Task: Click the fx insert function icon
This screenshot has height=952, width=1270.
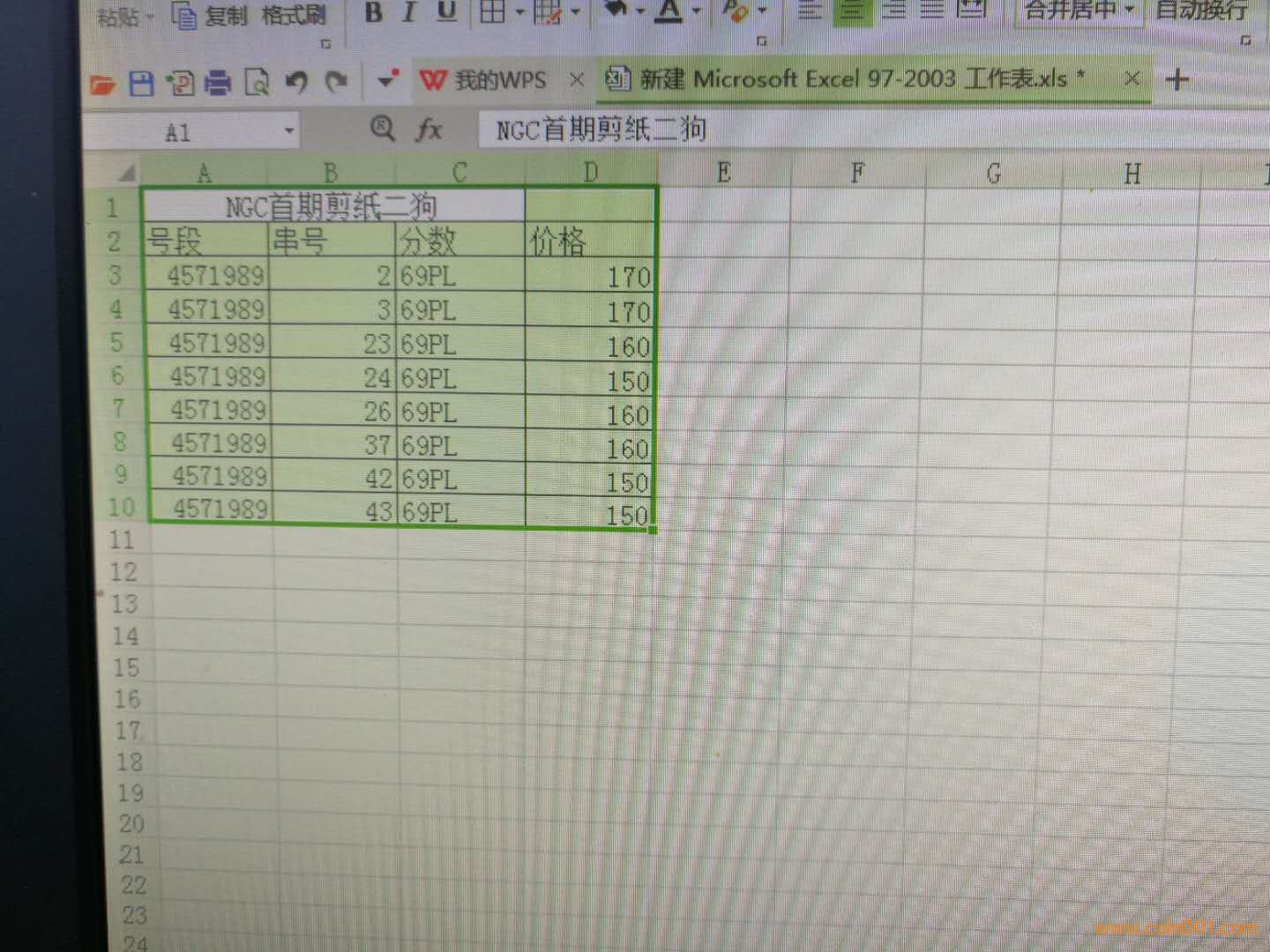Action: pyautogui.click(x=429, y=130)
